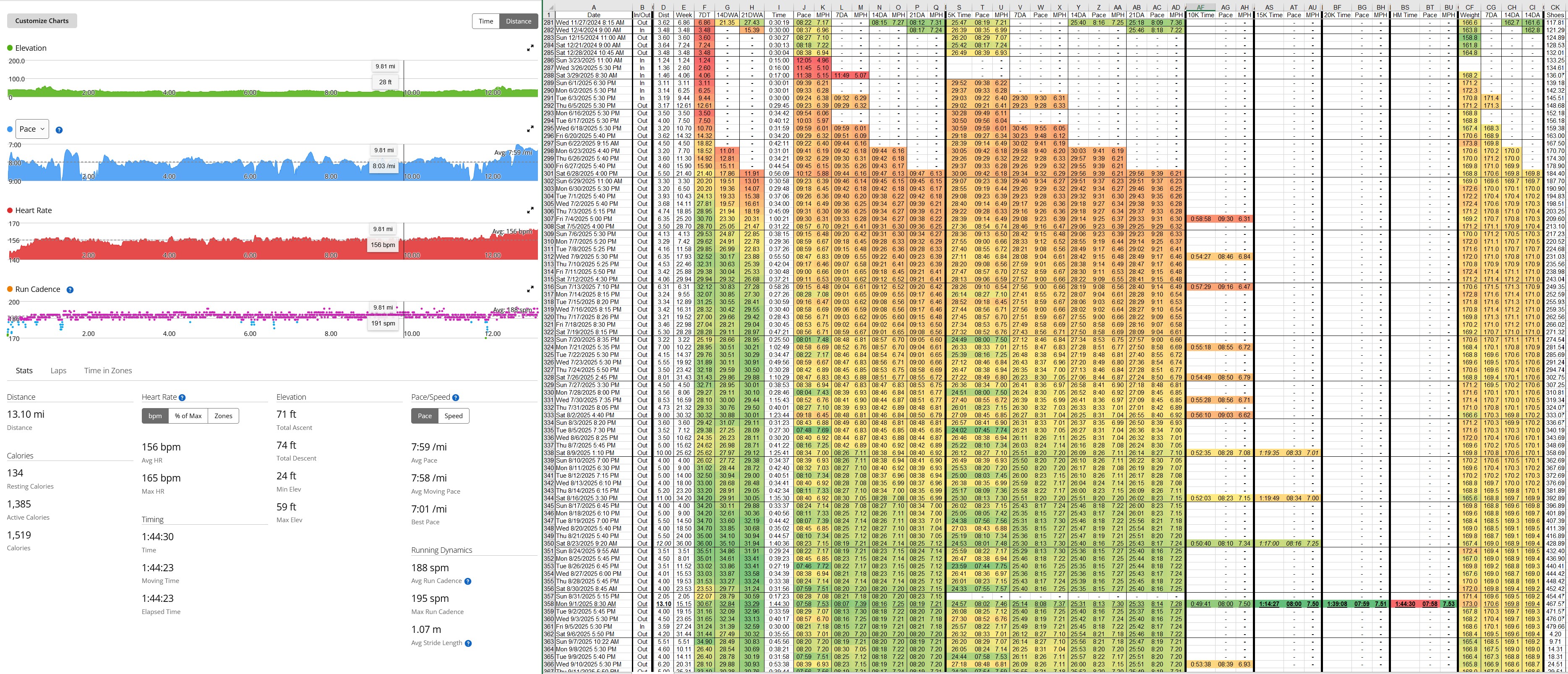Switch charts to Distance axis
Screen dimensions: 1568x674
(519, 21)
